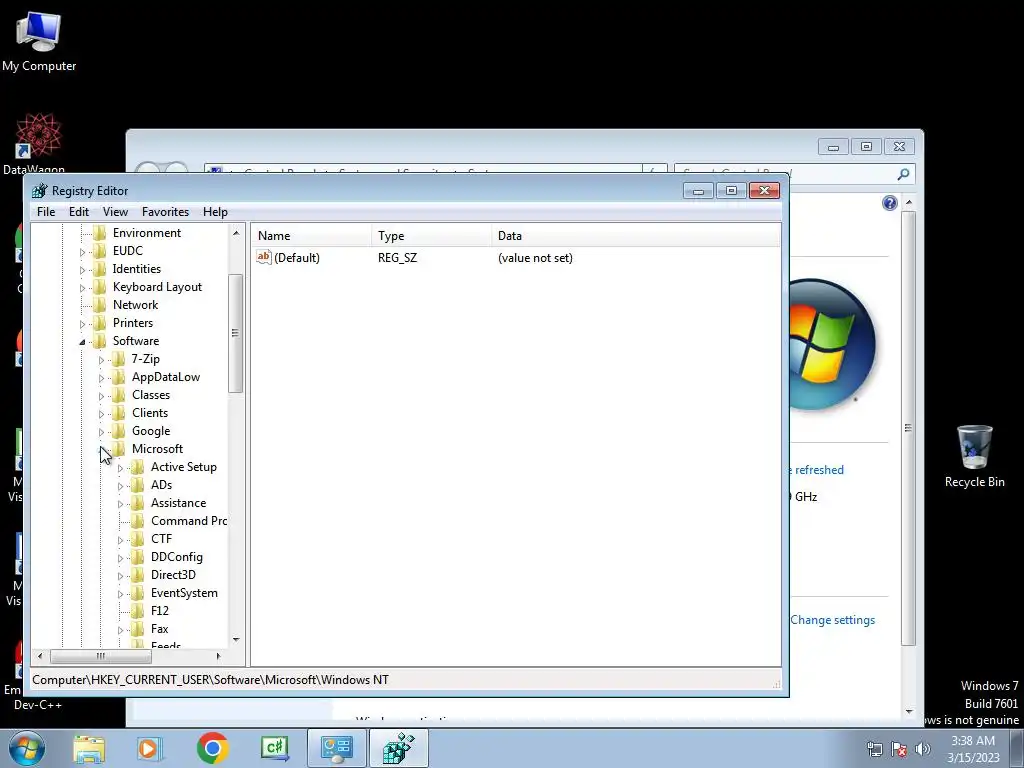
Task: Click the Clients key folder icon
Action: 118,413
